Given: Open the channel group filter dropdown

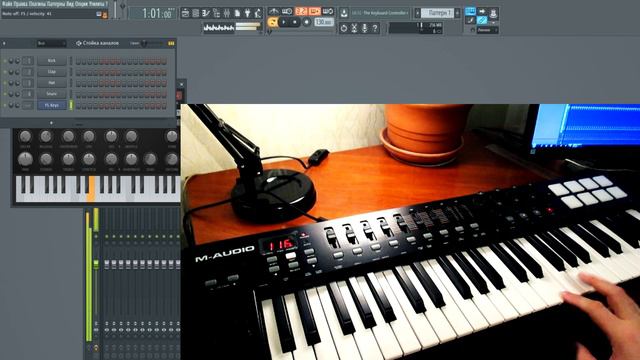Looking at the screenshot, I should coord(51,43).
